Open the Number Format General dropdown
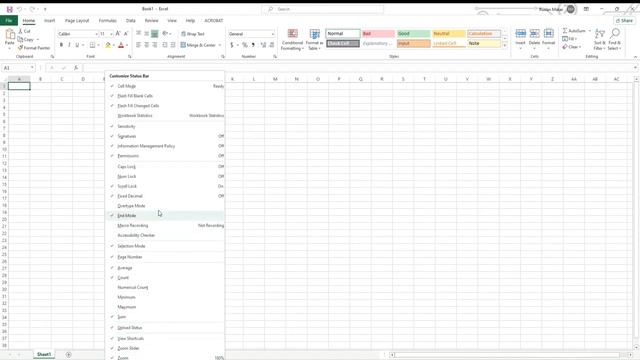640x360 pixels. (x=272, y=34)
